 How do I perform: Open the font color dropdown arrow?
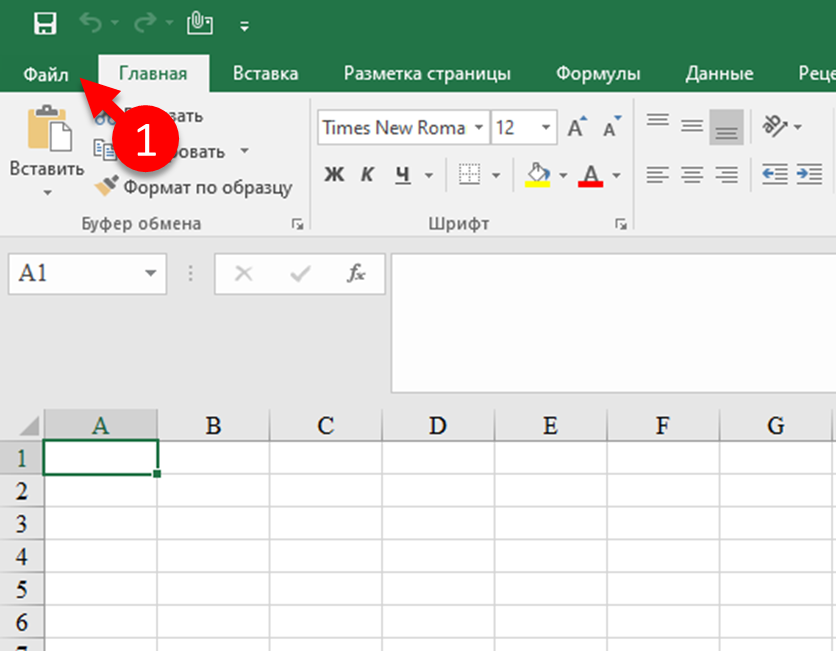tap(616, 175)
